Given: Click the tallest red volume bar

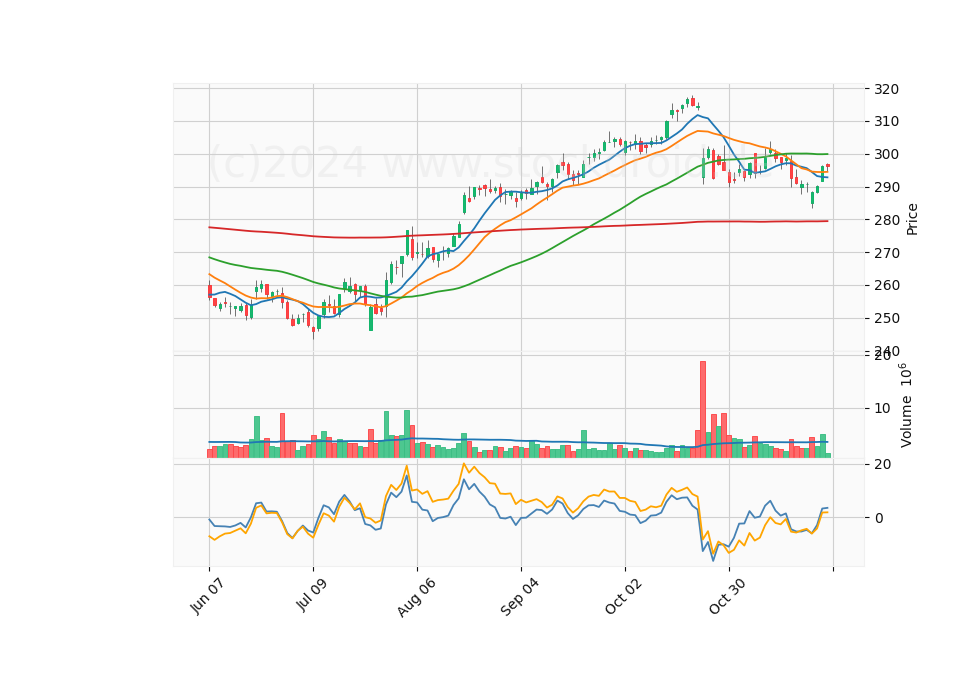Looking at the screenshot, I should [x=703, y=410].
